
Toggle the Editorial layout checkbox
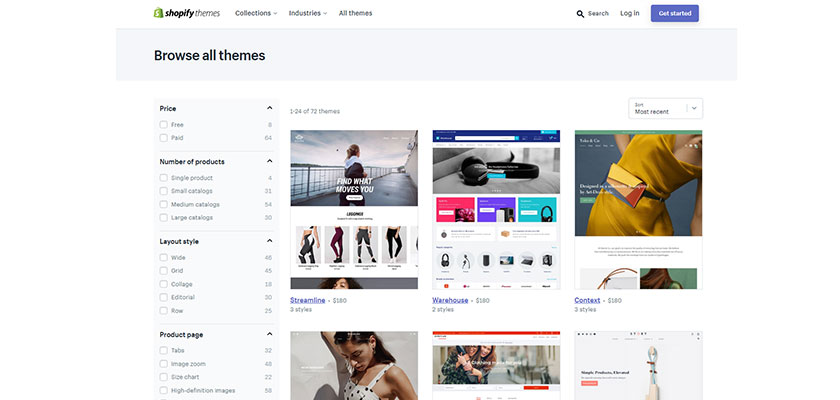[163, 297]
